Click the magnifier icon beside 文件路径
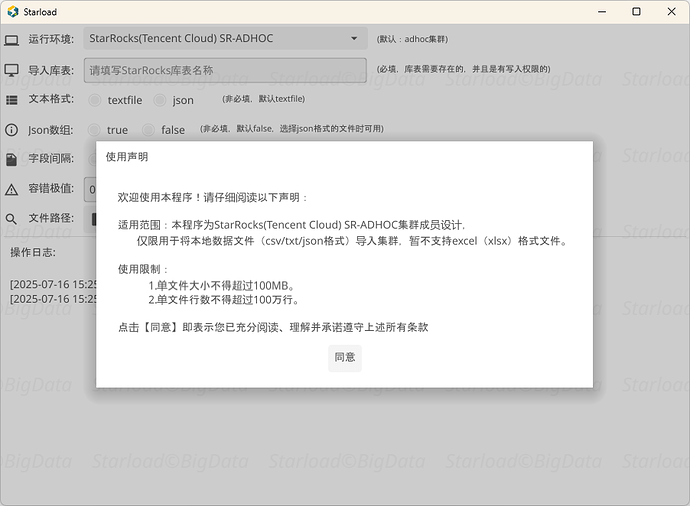690x506 pixels. [11, 219]
